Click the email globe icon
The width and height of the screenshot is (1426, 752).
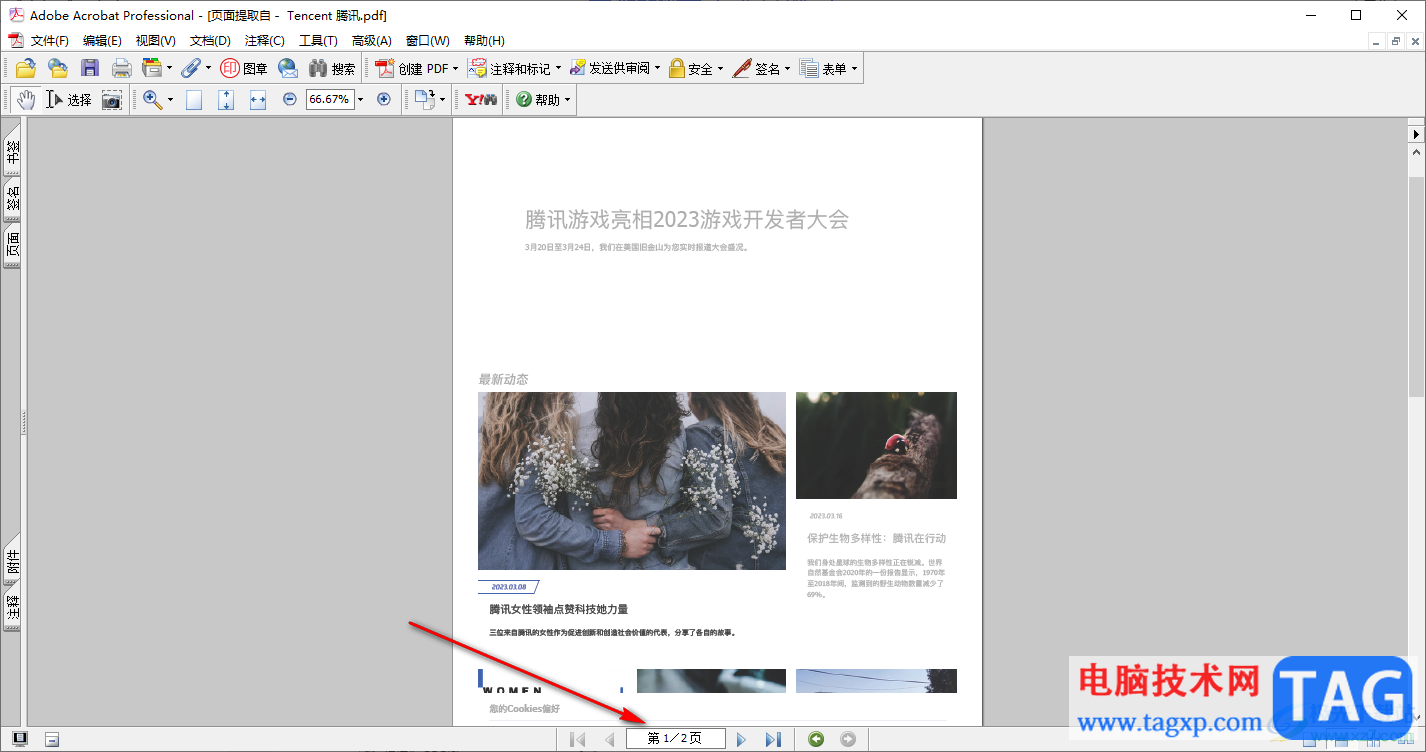pyautogui.click(x=288, y=68)
